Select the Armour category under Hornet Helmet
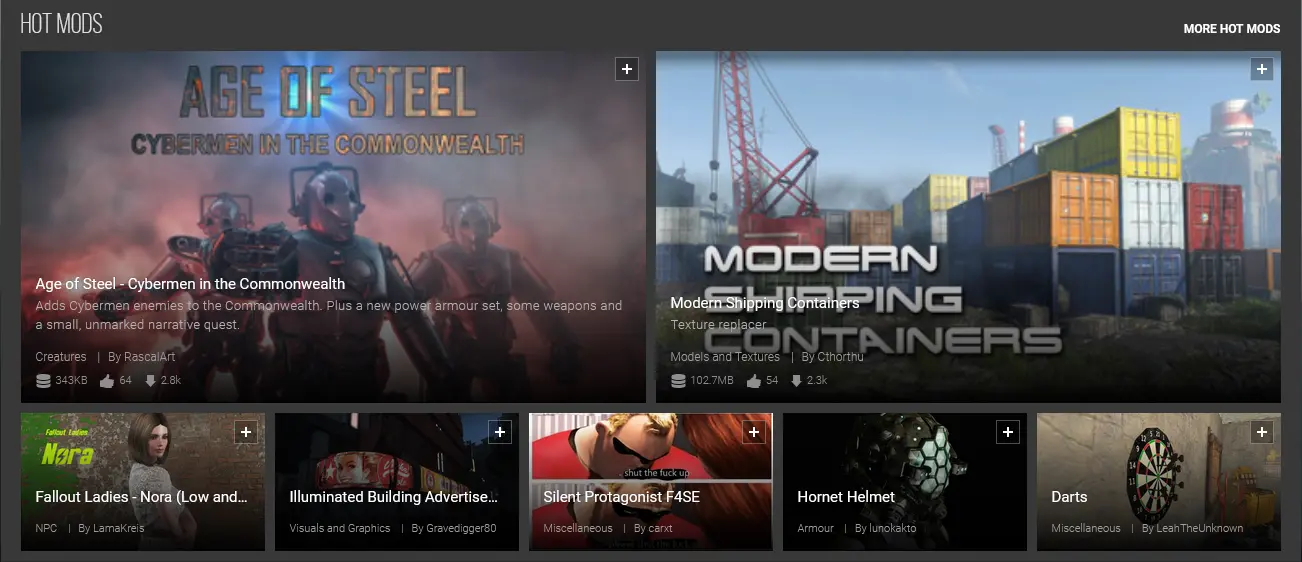This screenshot has height=562, width=1302. [815, 528]
